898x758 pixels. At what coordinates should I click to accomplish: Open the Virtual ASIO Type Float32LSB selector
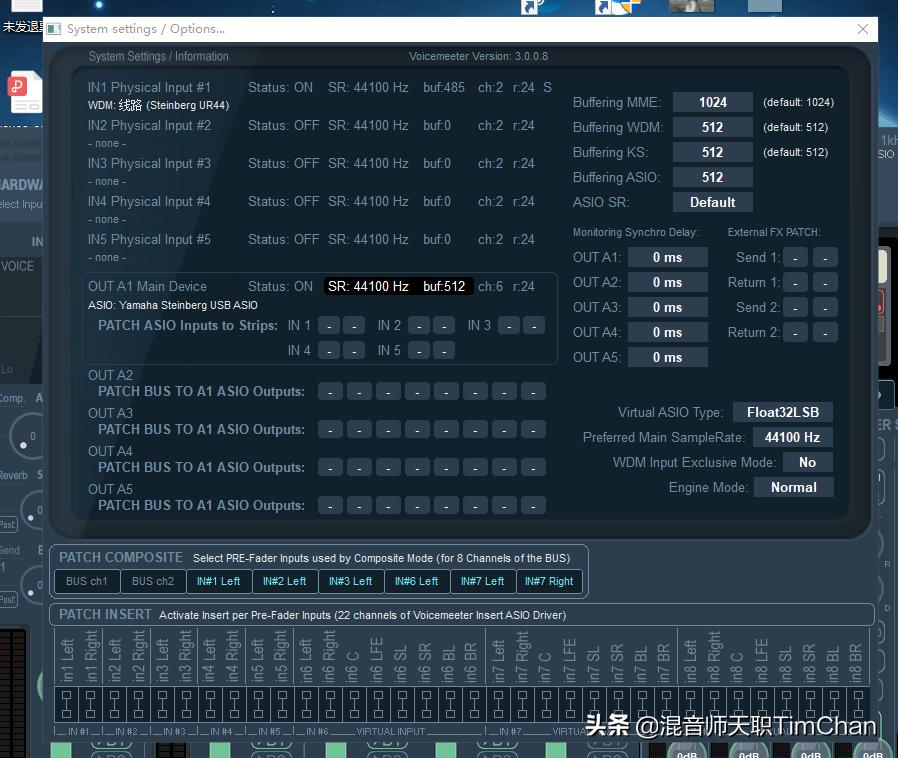pos(782,412)
